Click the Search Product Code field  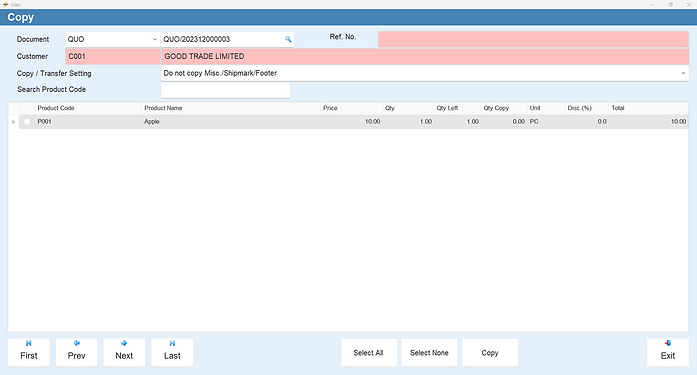point(225,90)
